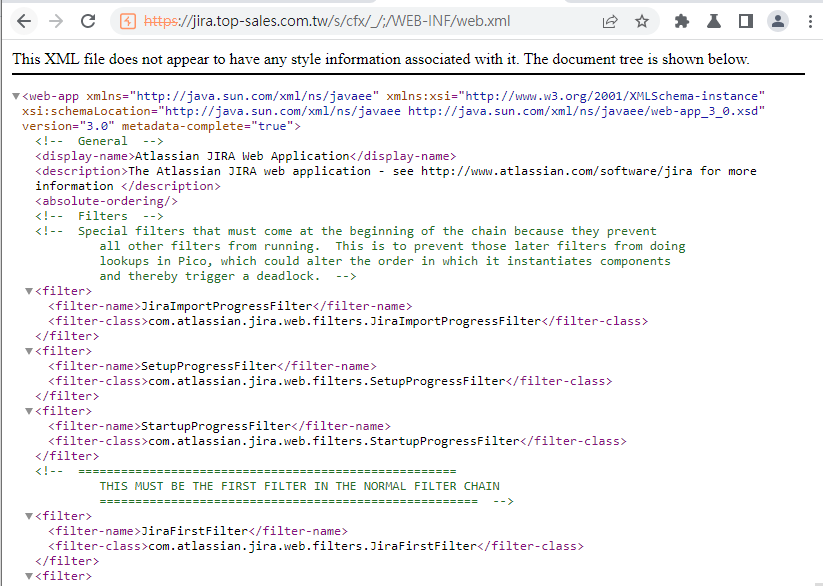Click the JiraImportProgressFilter filter-name text
Viewport: 823px width, 586px height.
point(227,306)
